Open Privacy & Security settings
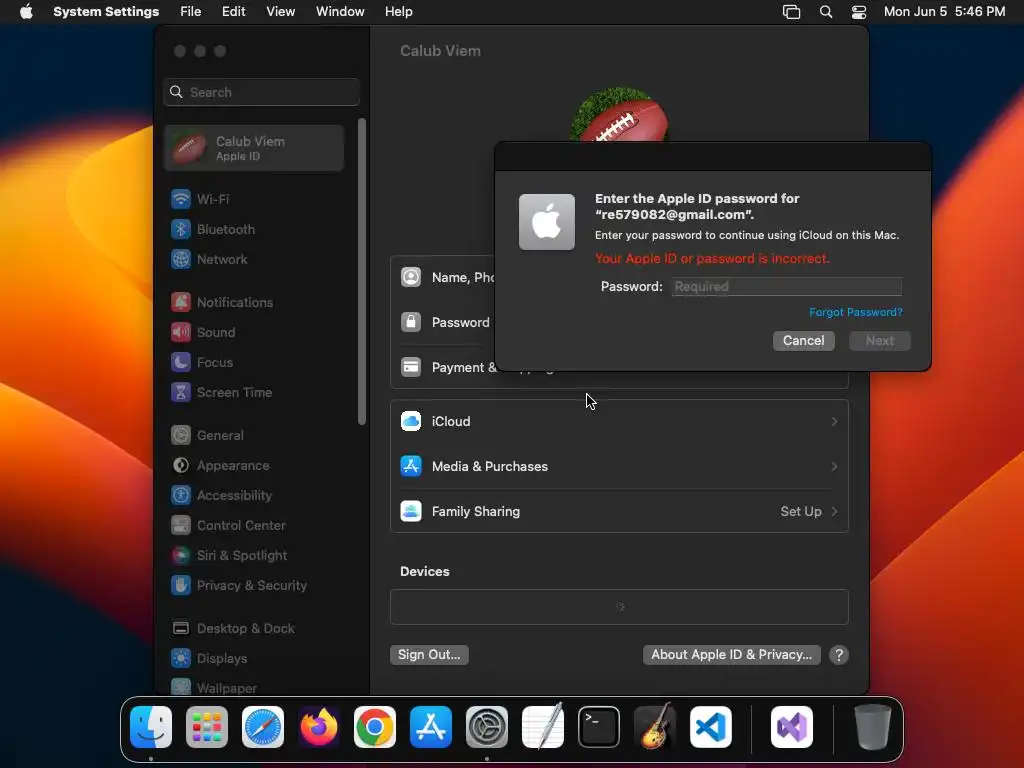 coord(239,586)
